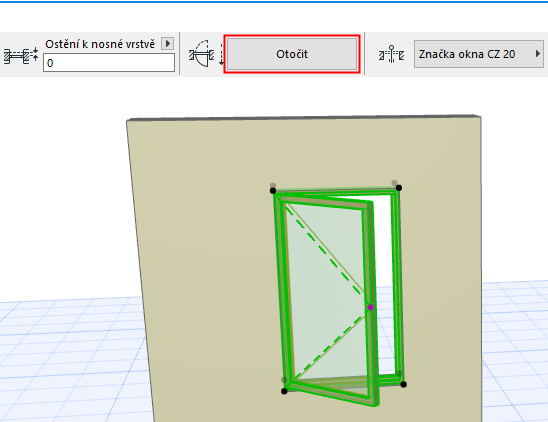Click the magenta diamond handle on the window sash

pos(370,308)
